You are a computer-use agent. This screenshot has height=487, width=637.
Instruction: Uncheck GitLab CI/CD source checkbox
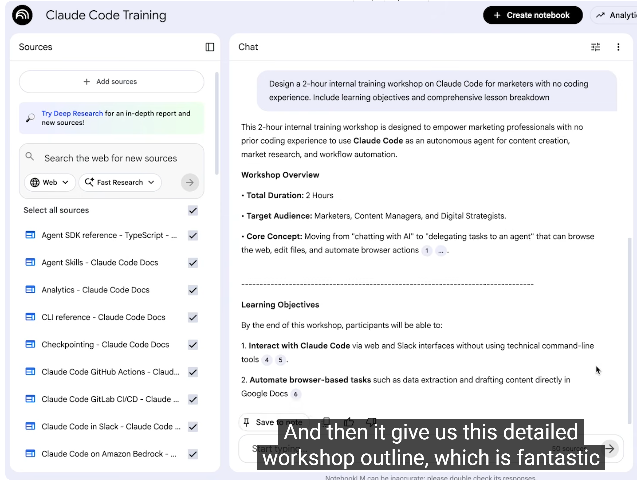coord(193,399)
